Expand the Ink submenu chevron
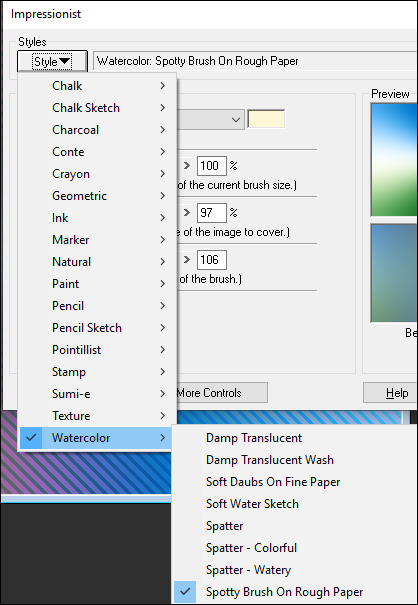Image resolution: width=418 pixels, height=605 pixels. click(x=162, y=218)
